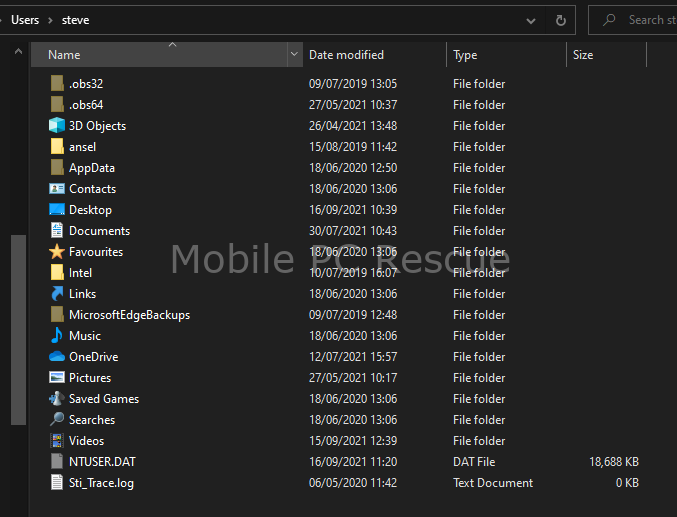Click the Desktop folder icon
This screenshot has height=517, width=677.
(x=57, y=209)
